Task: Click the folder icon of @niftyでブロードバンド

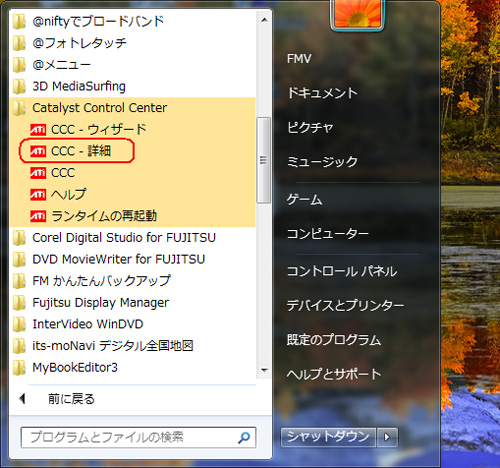Action: (19, 21)
